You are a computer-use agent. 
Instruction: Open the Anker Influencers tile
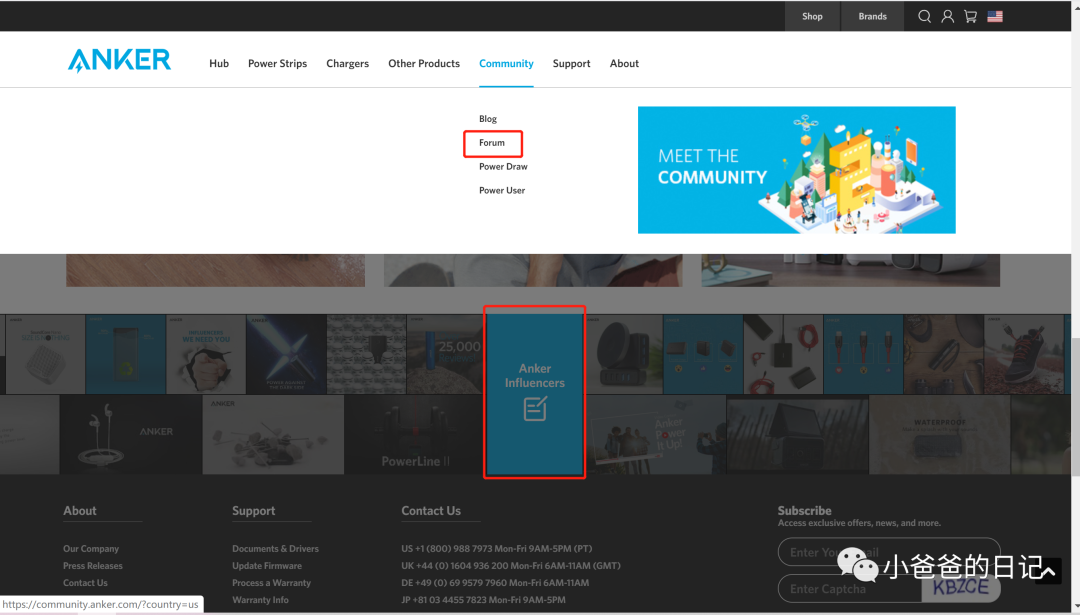[x=534, y=392]
